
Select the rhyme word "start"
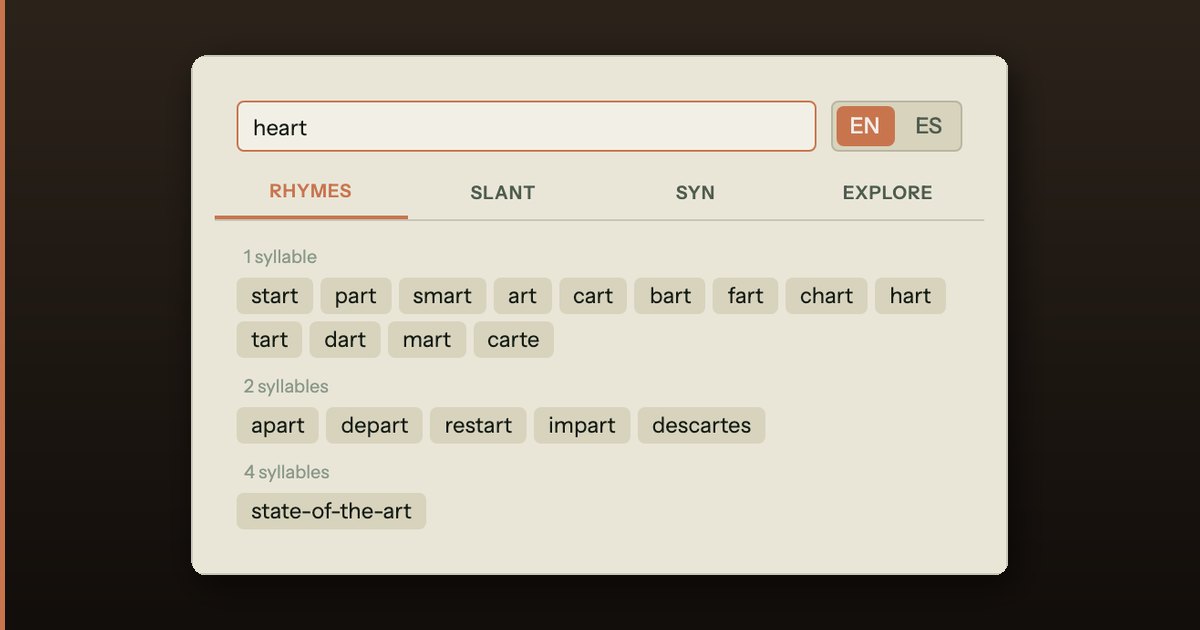point(275,296)
